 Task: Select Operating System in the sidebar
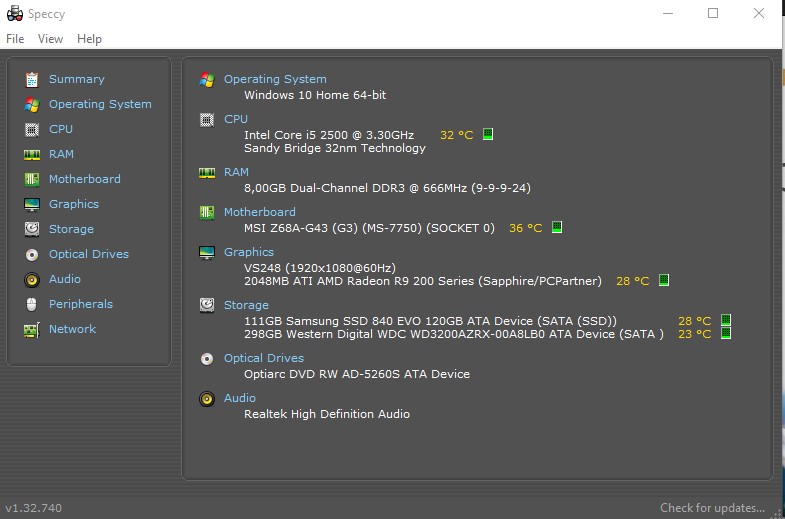[100, 104]
